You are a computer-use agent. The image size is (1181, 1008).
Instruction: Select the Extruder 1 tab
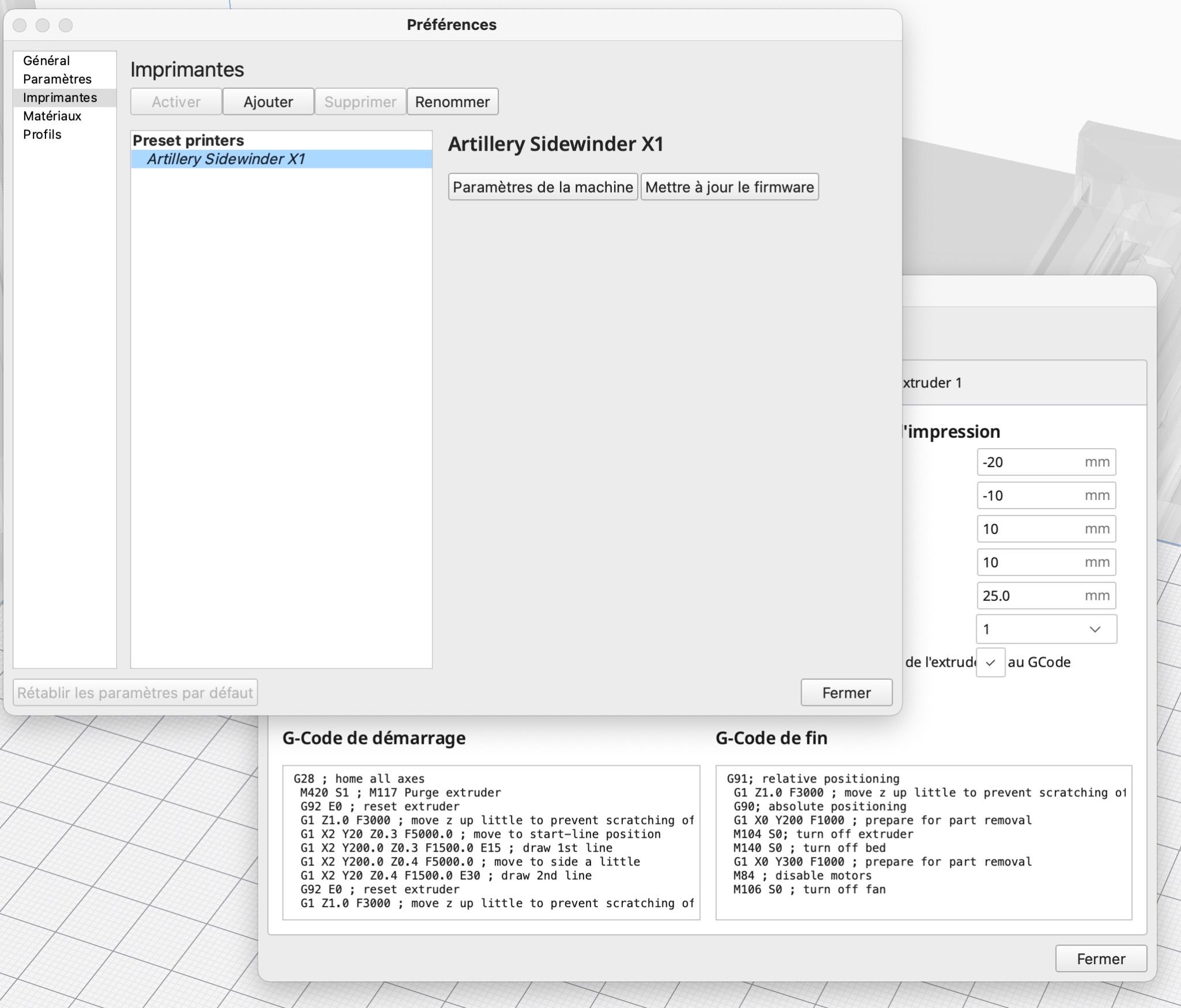click(x=932, y=383)
